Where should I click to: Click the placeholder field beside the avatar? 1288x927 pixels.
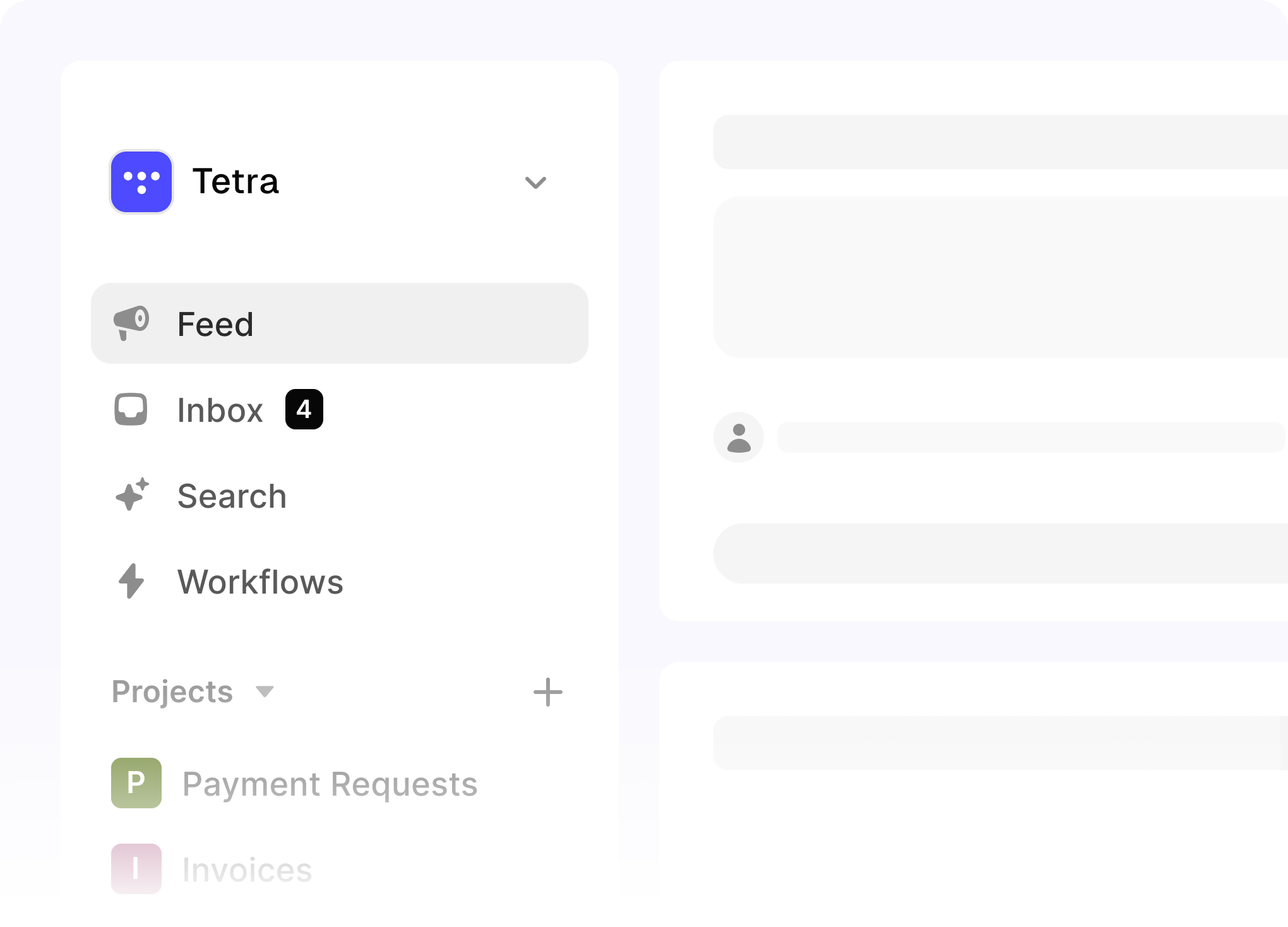(1030, 438)
